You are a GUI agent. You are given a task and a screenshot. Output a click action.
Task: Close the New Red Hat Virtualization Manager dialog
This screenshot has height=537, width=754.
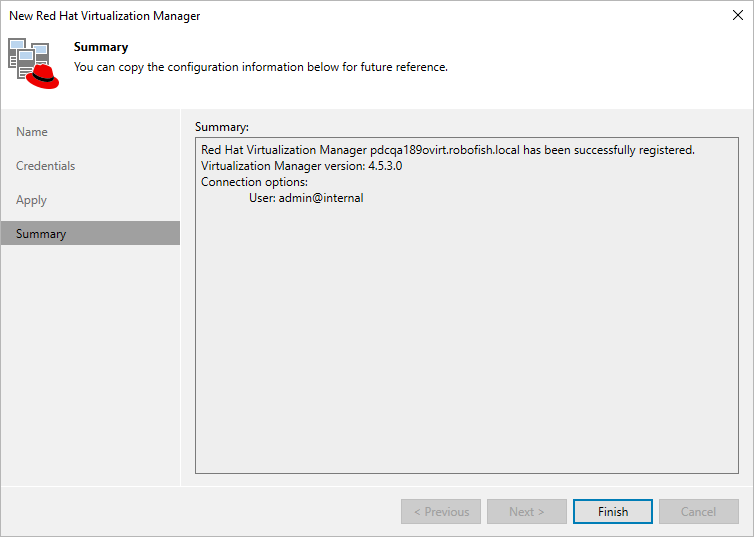coord(736,15)
